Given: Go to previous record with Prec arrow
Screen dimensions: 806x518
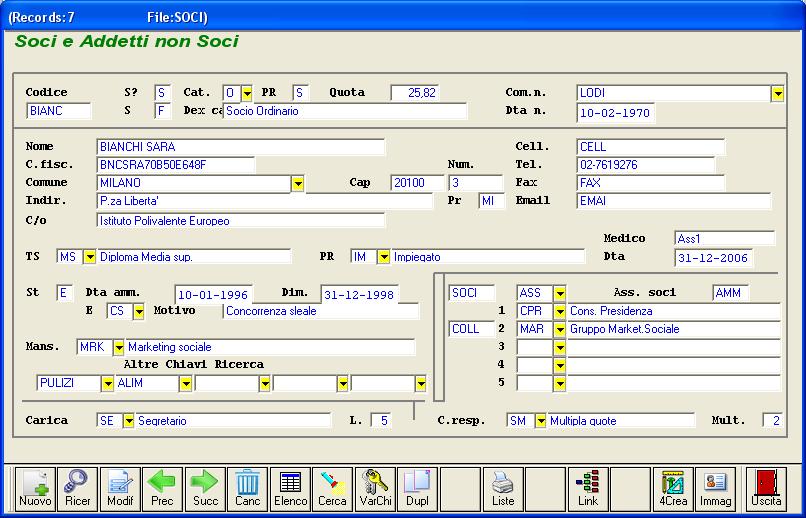Looking at the screenshot, I should tap(162, 489).
